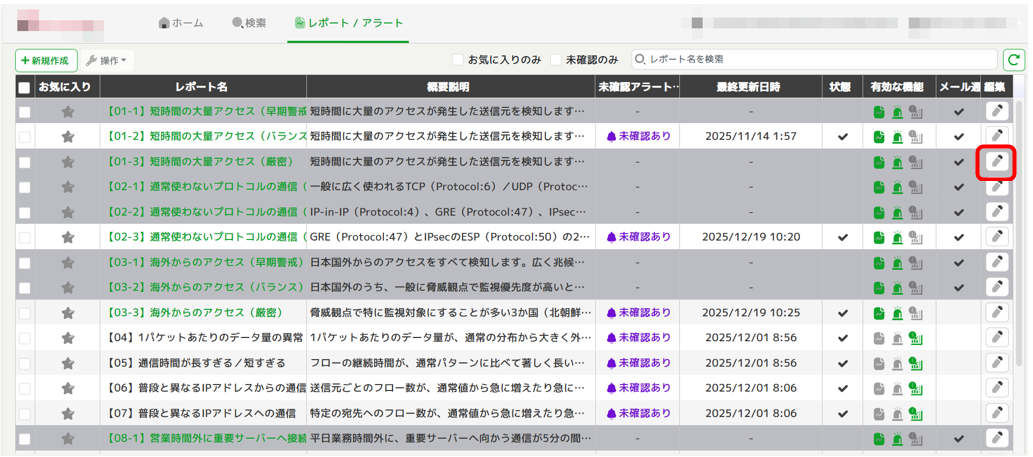
Task: Select checkbox of 【03-1】海外からのアクセス row
Action: click(x=24, y=263)
